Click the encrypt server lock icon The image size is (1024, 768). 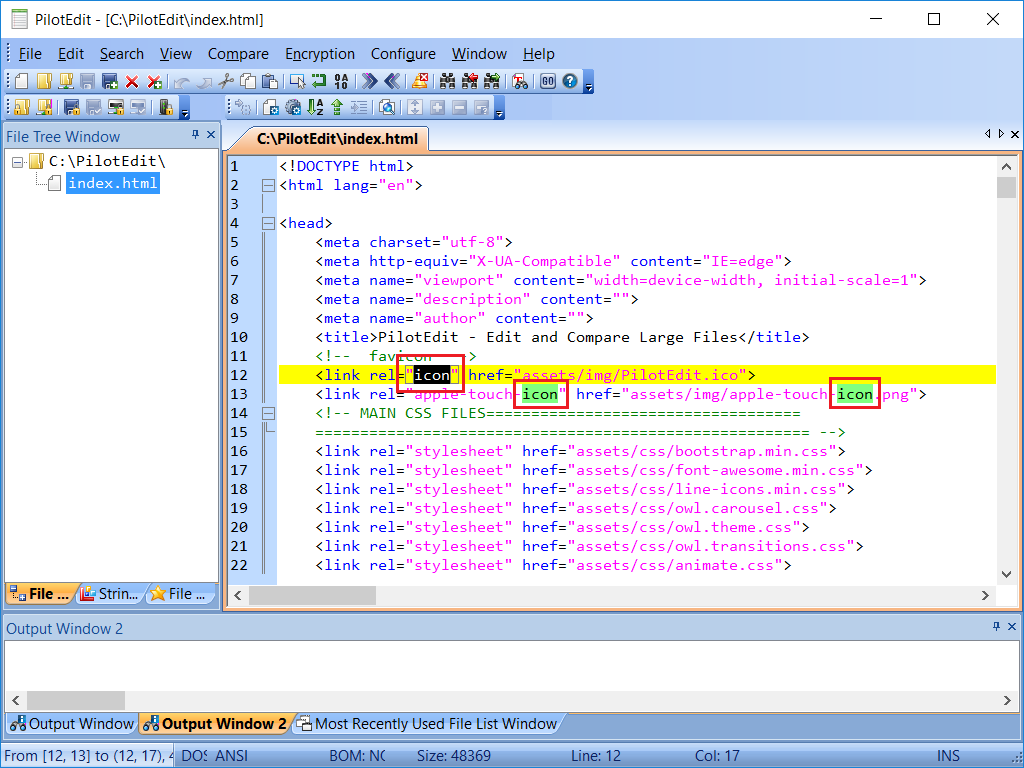[166, 107]
